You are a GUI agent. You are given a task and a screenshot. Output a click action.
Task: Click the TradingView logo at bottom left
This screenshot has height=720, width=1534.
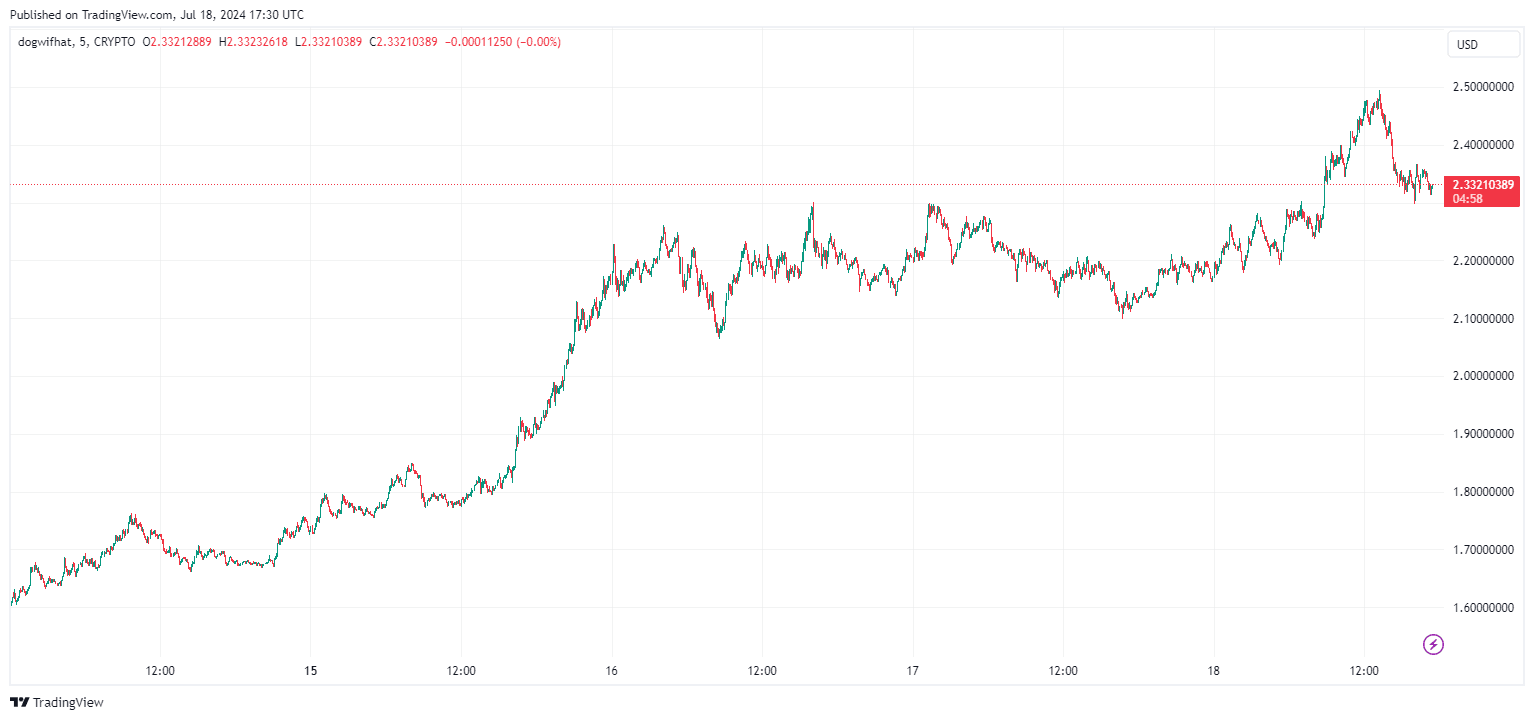click(x=57, y=702)
